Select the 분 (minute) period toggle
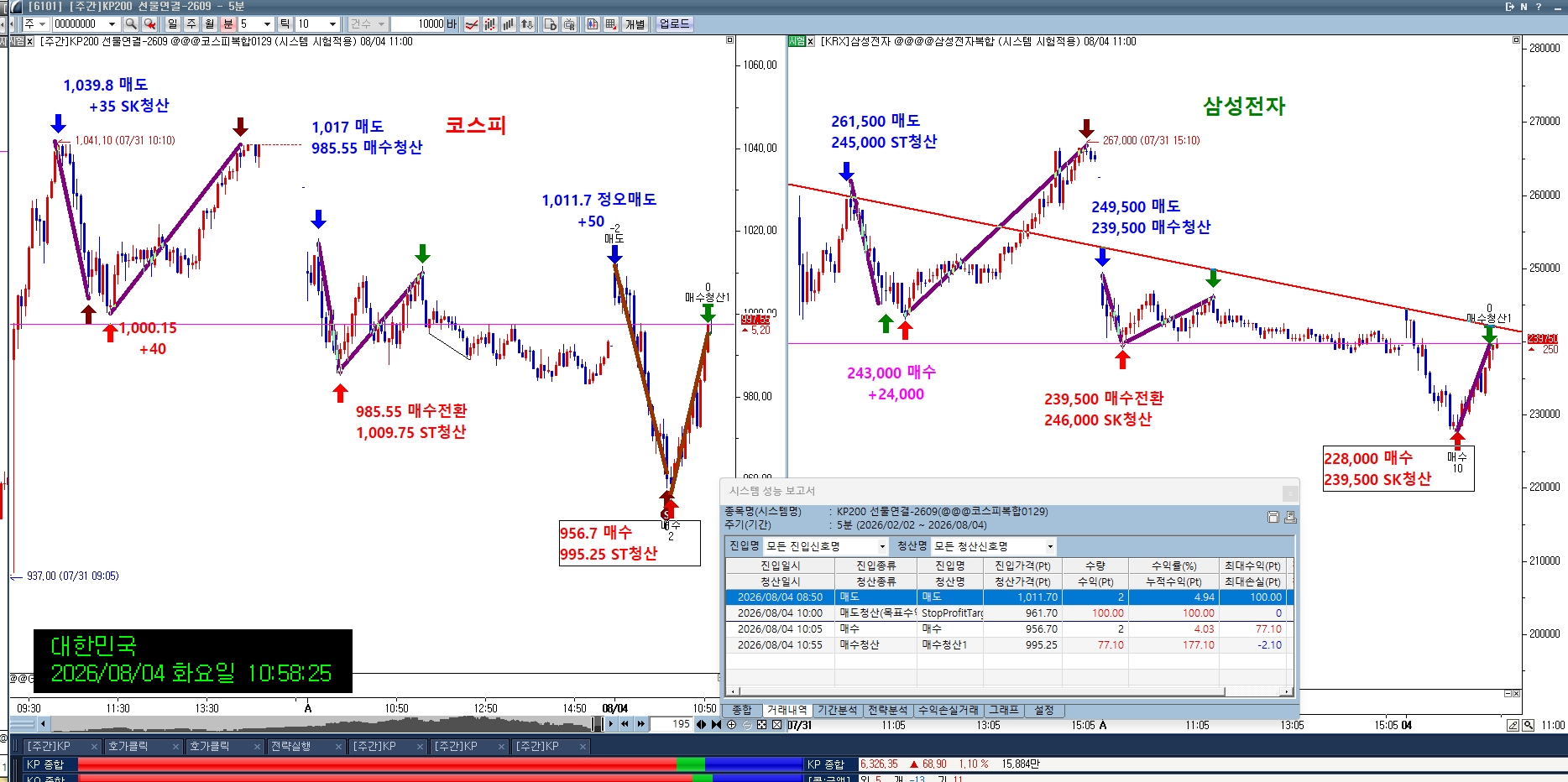The height and width of the screenshot is (782, 1568). pos(227,24)
